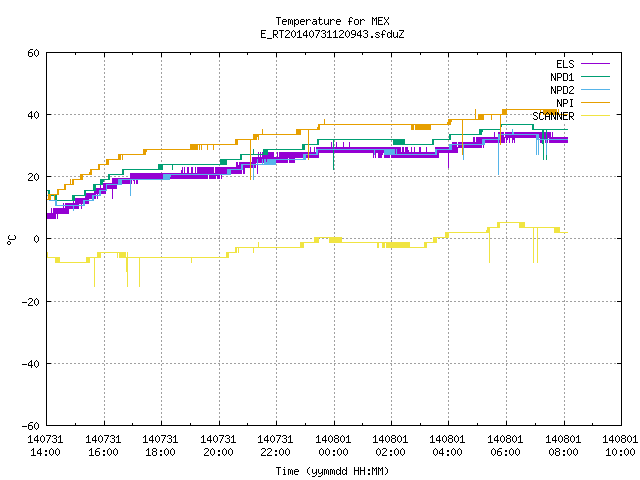This screenshot has width=640, height=480.
Task: Click the x-axis label 140731 18:00
Action: pos(160,446)
